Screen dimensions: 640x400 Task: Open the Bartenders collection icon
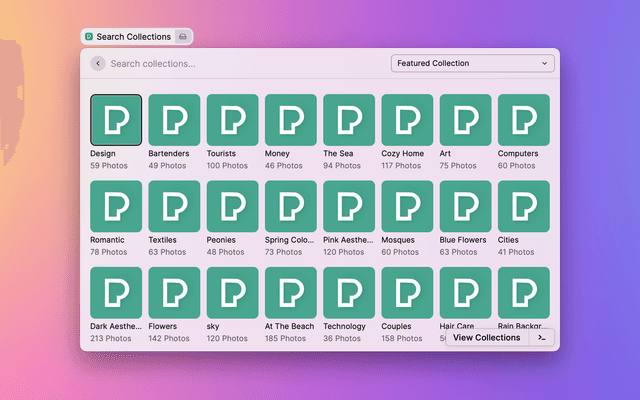[x=174, y=120]
